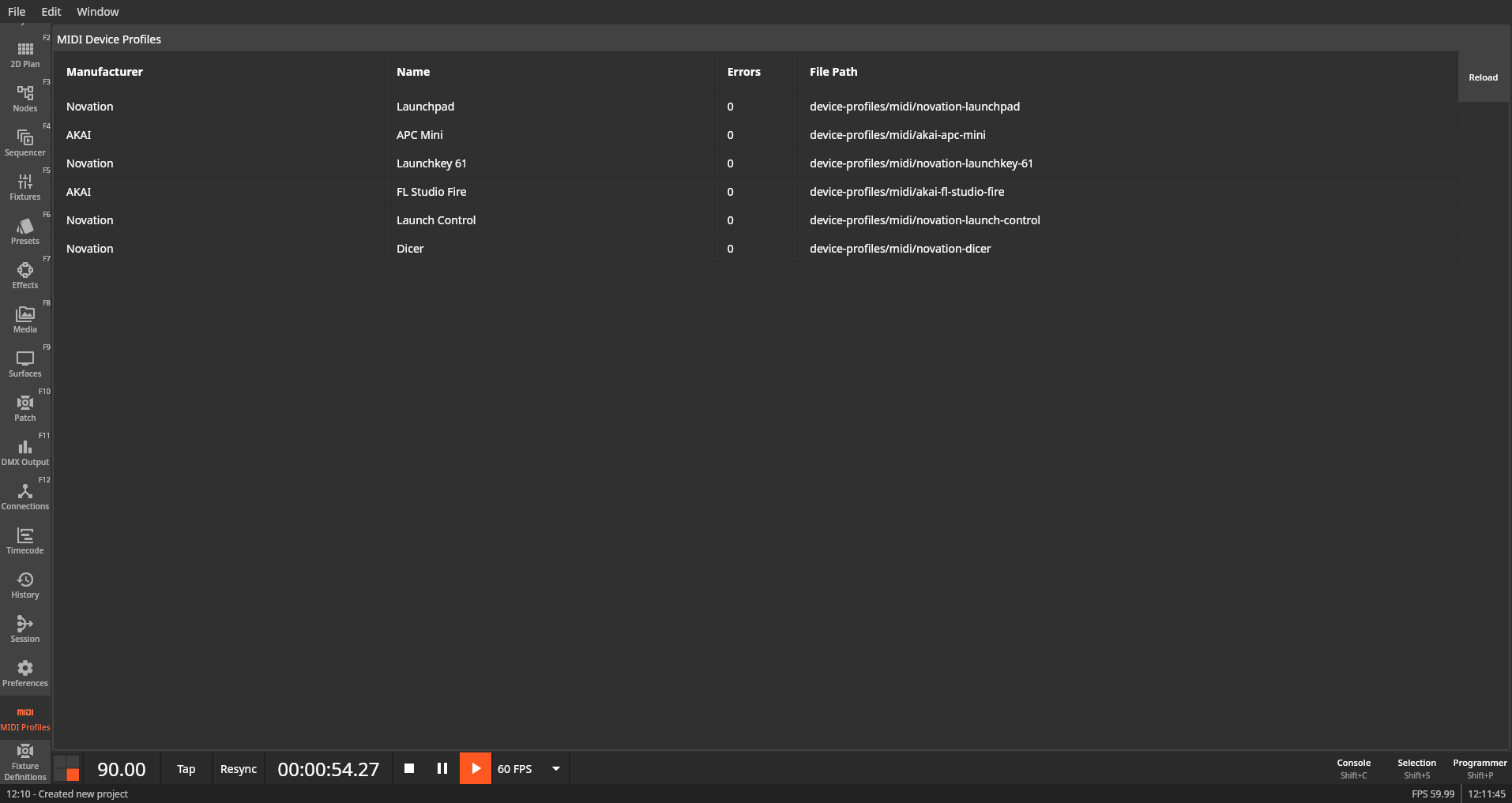Open the DMX Output view
Image resolution: width=1512 pixels, height=803 pixels.
25,453
